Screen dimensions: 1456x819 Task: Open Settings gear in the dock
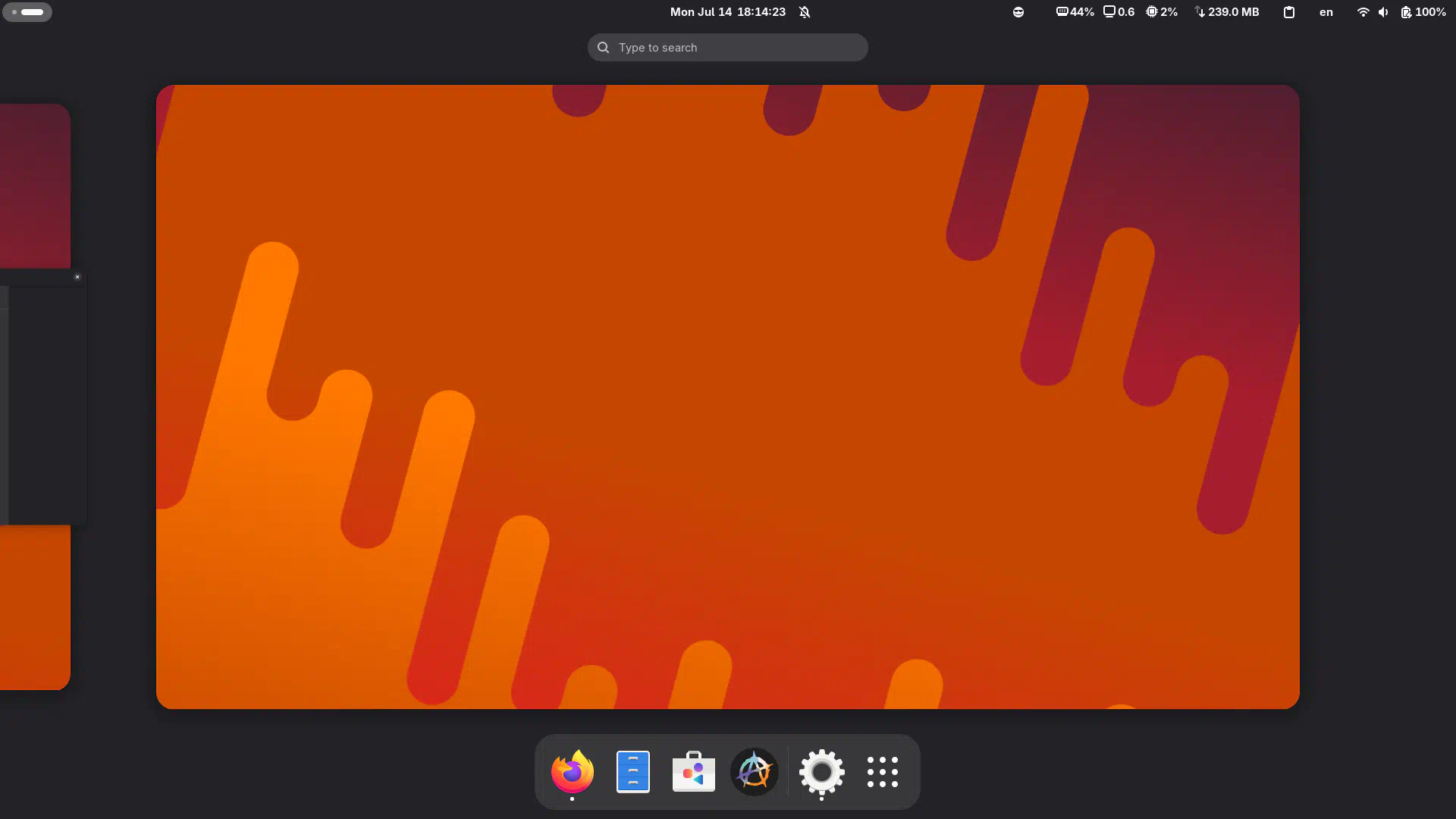(821, 772)
